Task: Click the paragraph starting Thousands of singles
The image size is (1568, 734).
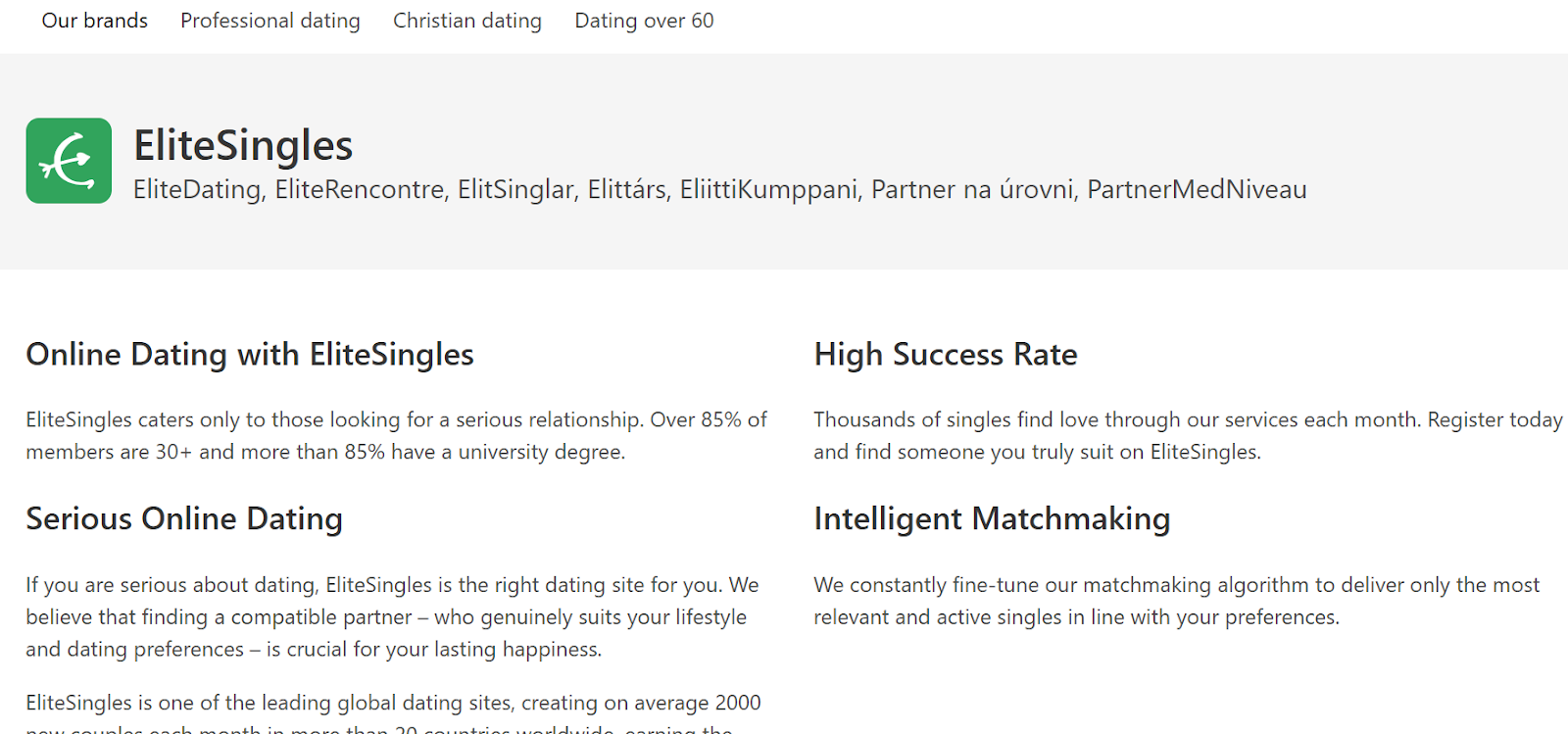Action: point(1188,435)
